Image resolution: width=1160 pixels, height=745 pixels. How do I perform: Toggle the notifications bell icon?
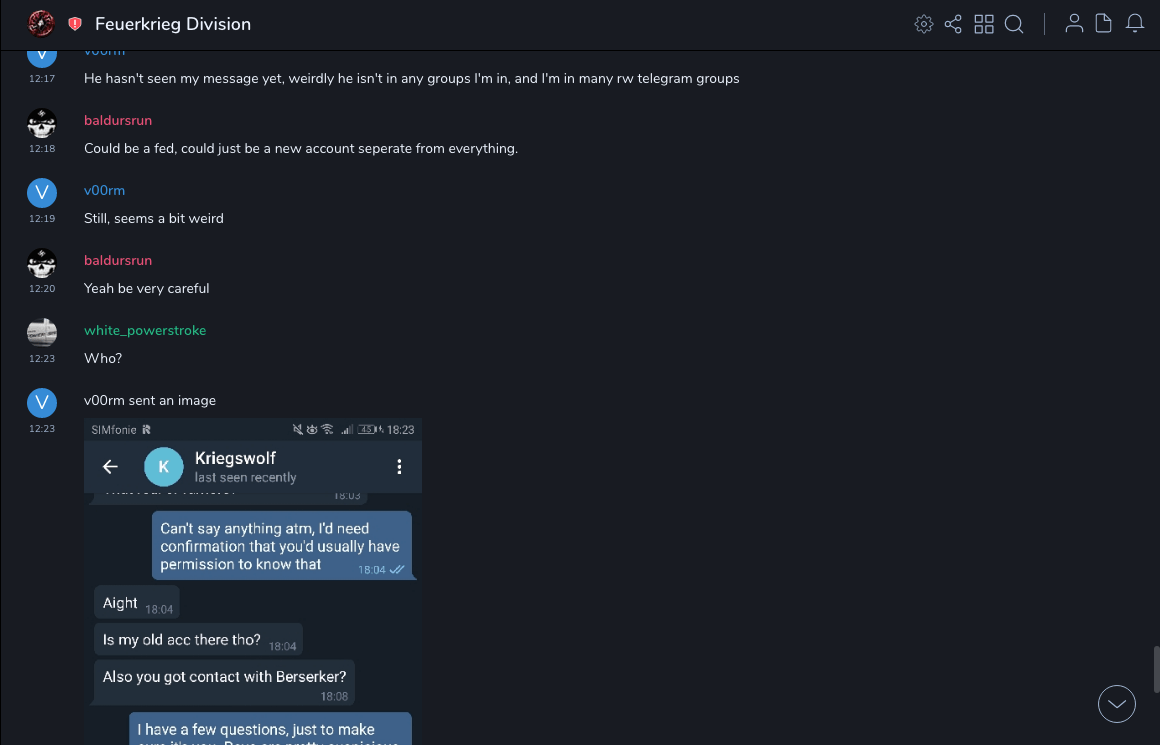pos(1134,24)
